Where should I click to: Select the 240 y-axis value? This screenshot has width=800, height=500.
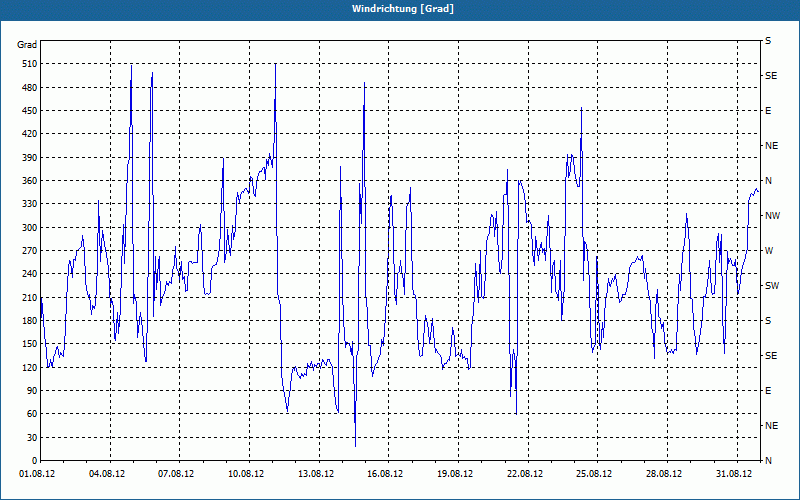tap(30, 274)
